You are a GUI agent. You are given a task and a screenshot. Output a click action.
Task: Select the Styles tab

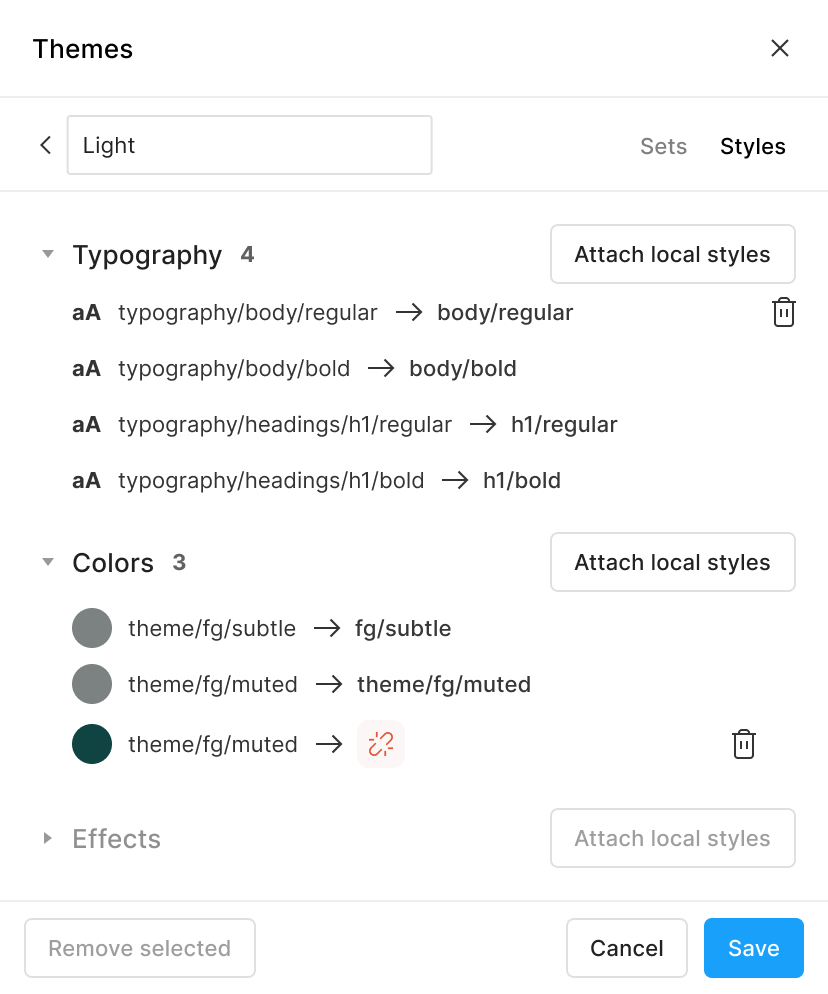pyautogui.click(x=753, y=146)
